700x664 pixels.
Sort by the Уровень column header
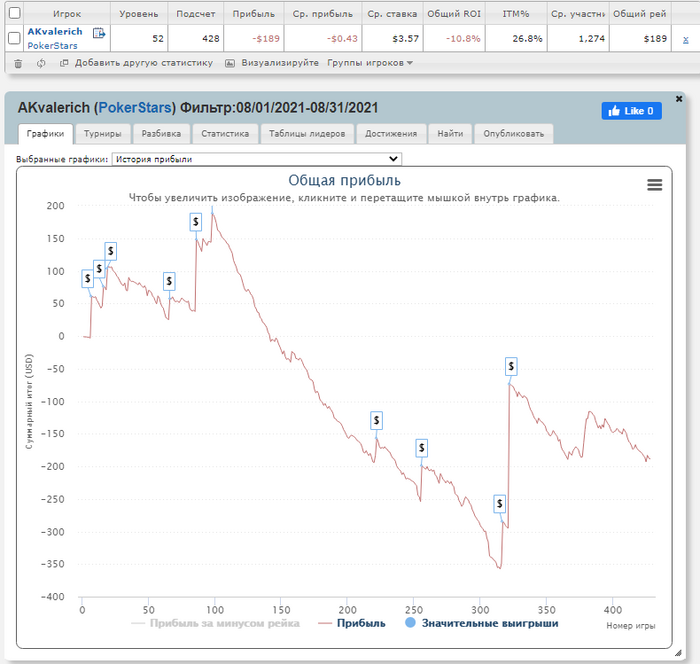pos(139,14)
